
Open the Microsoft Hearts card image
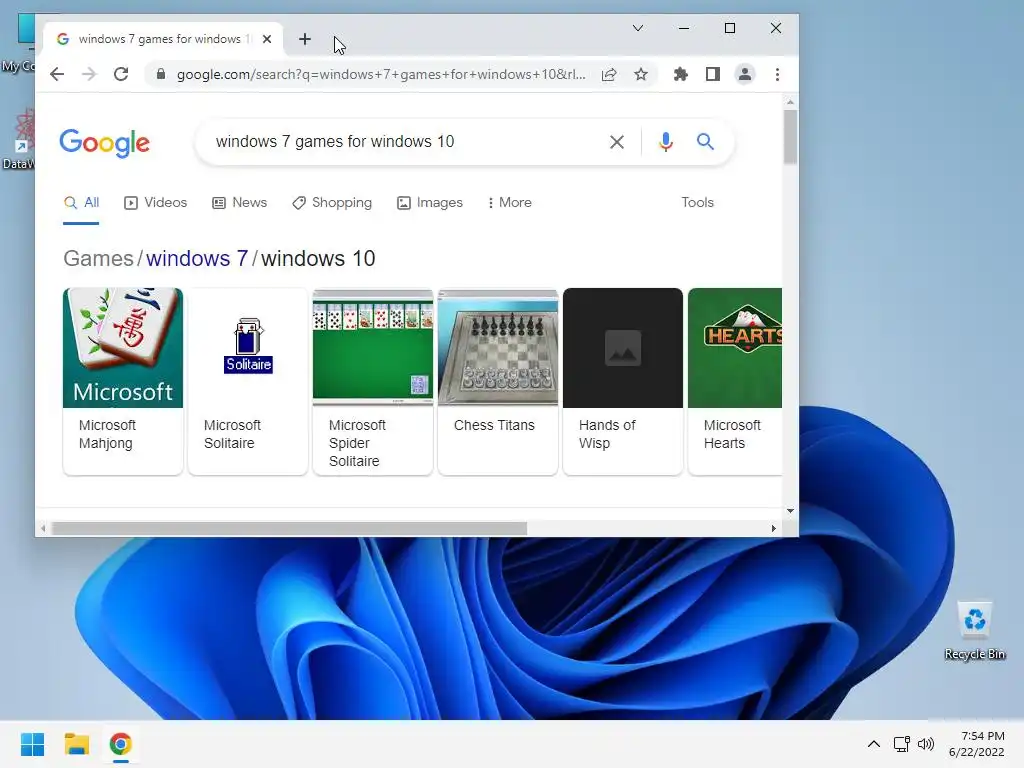pyautogui.click(x=735, y=347)
